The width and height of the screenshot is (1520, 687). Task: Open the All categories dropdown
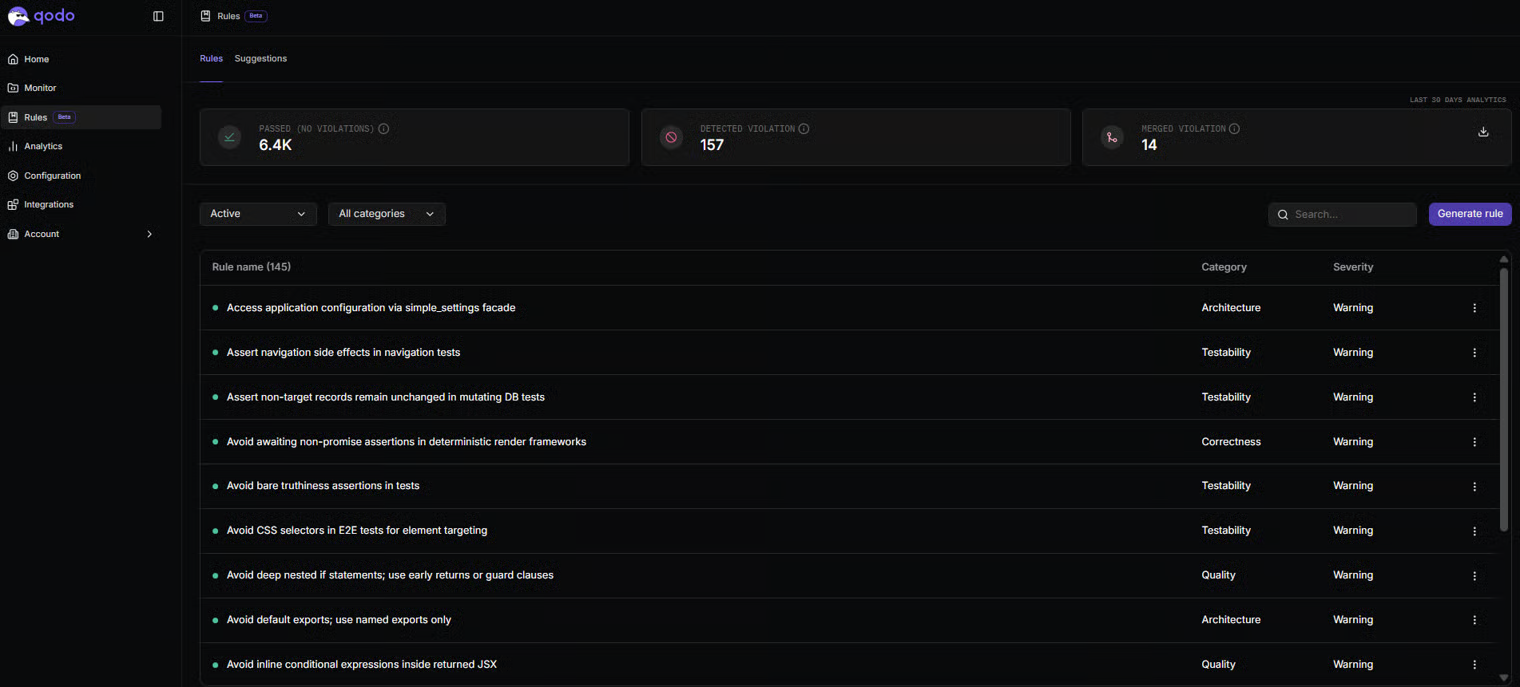click(x=386, y=214)
